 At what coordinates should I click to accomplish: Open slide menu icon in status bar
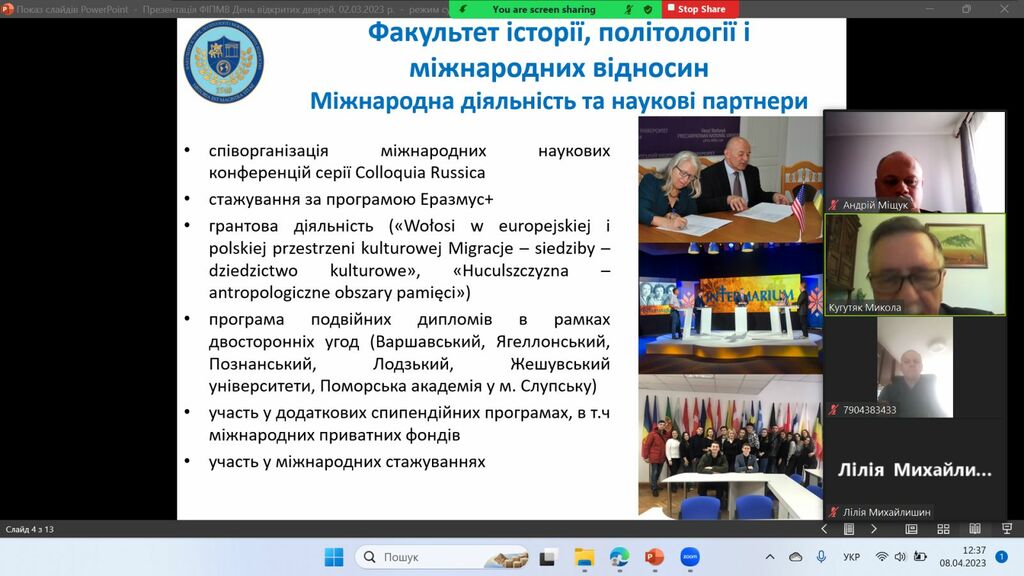[848, 529]
